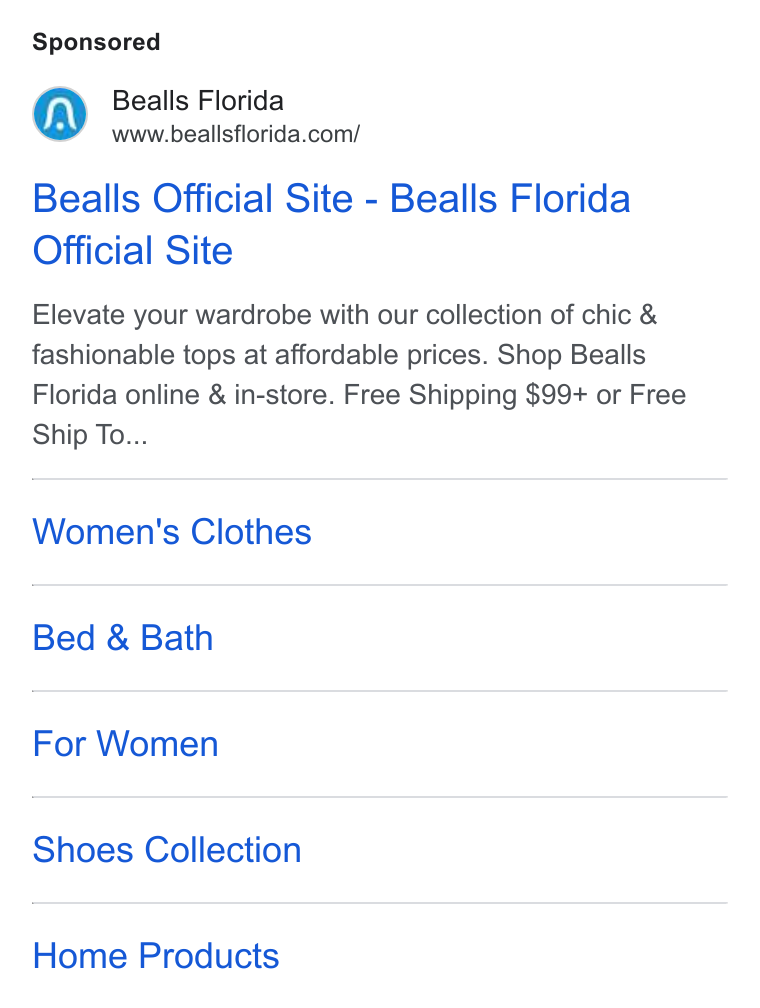Image resolution: width=760 pixels, height=1008 pixels.
Task: Click the Bealls Florida round logo icon
Action: [x=60, y=114]
